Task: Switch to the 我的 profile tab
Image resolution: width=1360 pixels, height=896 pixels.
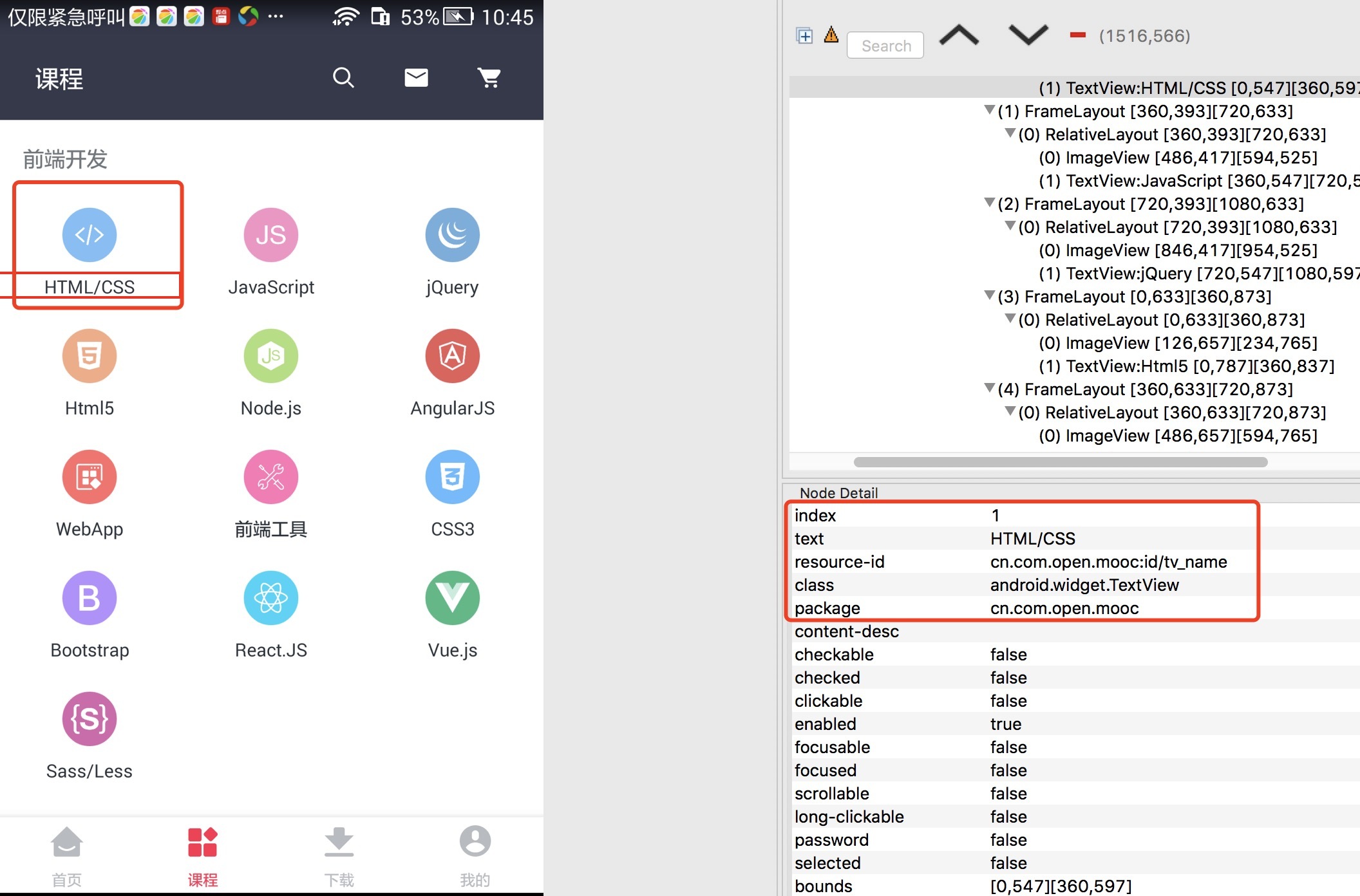Action: tap(475, 856)
